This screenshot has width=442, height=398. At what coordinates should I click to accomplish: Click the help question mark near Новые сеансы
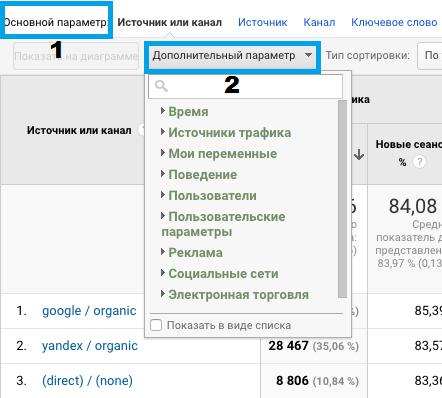tap(419, 162)
